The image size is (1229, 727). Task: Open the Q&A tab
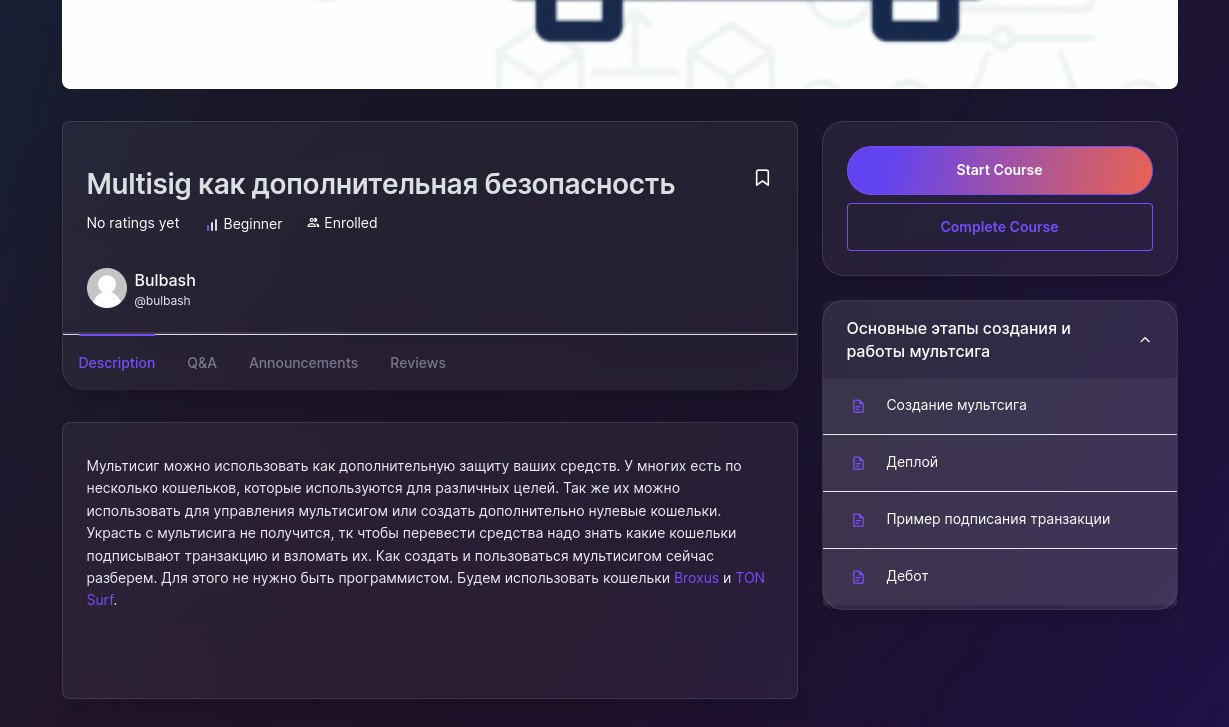click(202, 363)
